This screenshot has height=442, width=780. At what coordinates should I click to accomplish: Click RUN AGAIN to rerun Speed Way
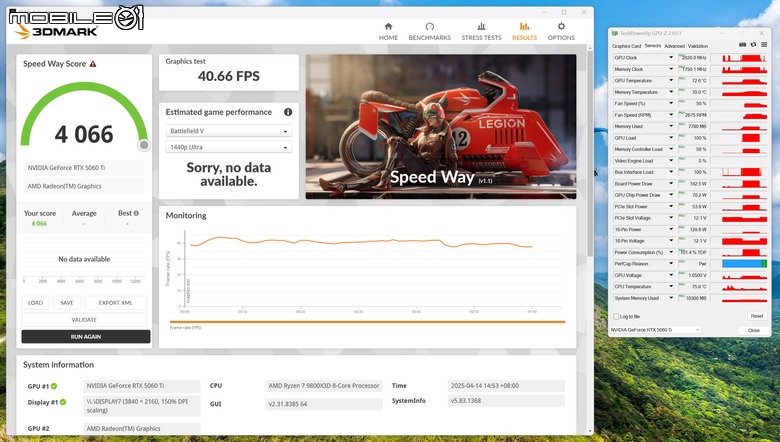(x=86, y=337)
